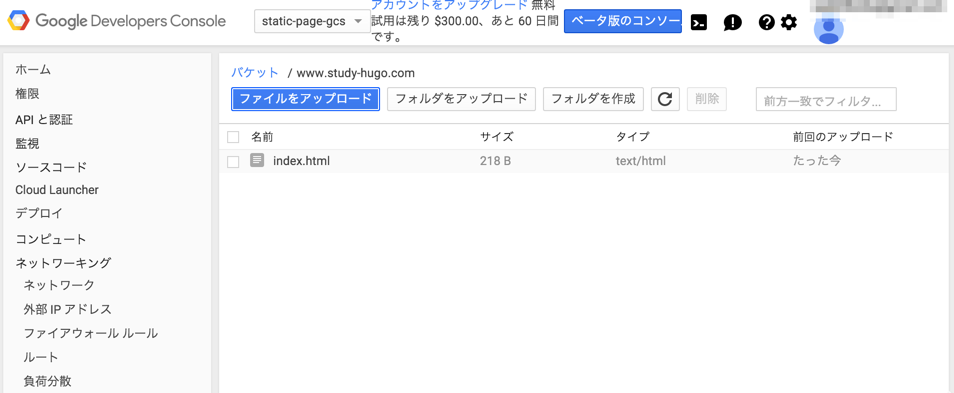954x393 pixels.
Task: Select 外部 IP アドレス in sidebar
Action: click(68, 309)
